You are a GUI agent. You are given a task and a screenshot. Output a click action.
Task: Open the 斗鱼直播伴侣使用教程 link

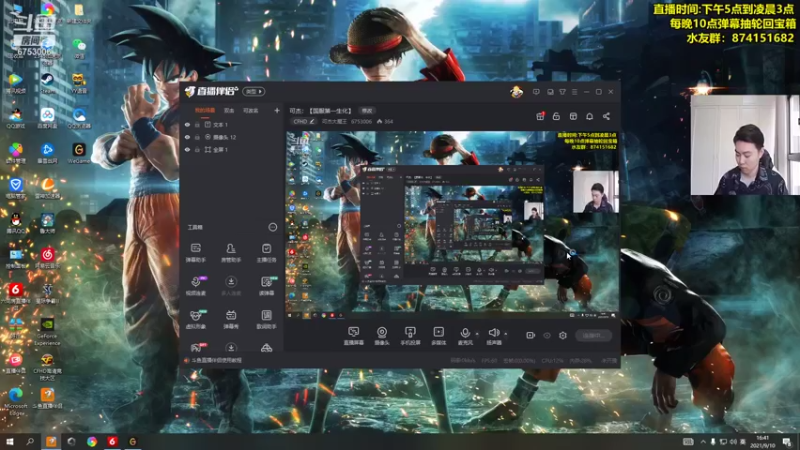[x=216, y=360]
